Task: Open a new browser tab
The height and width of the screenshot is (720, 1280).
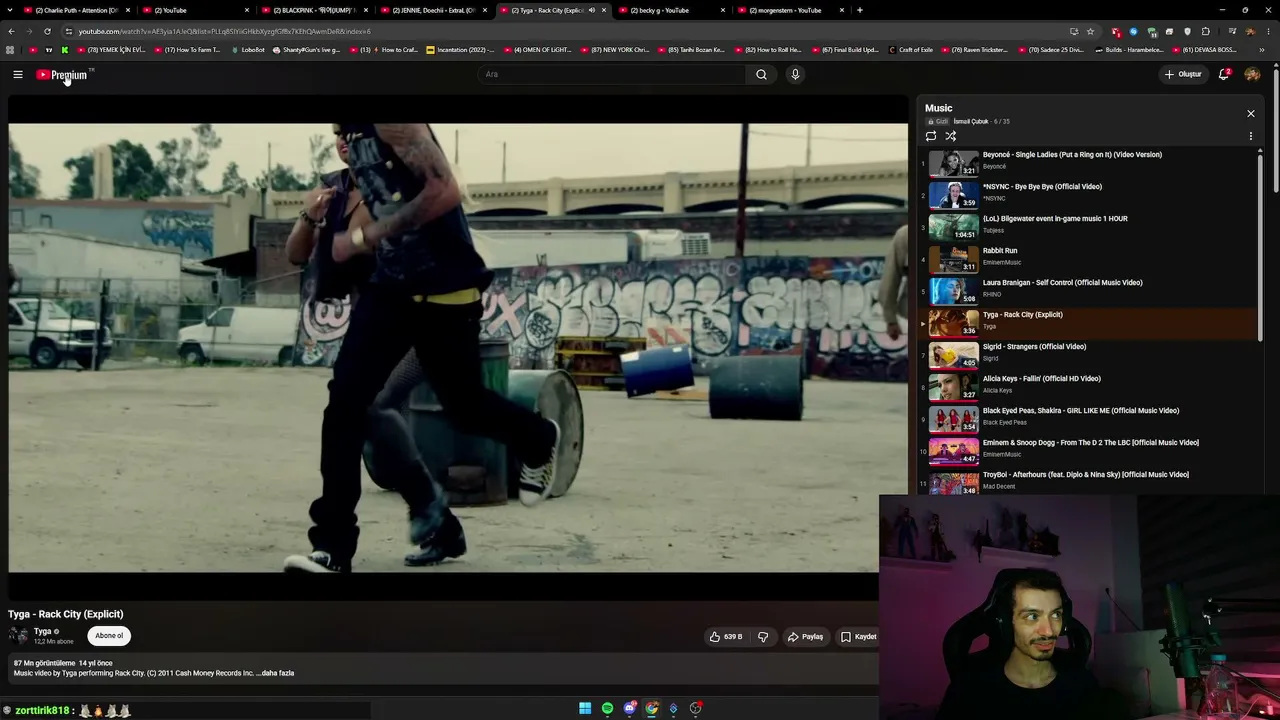Action: pyautogui.click(x=860, y=10)
